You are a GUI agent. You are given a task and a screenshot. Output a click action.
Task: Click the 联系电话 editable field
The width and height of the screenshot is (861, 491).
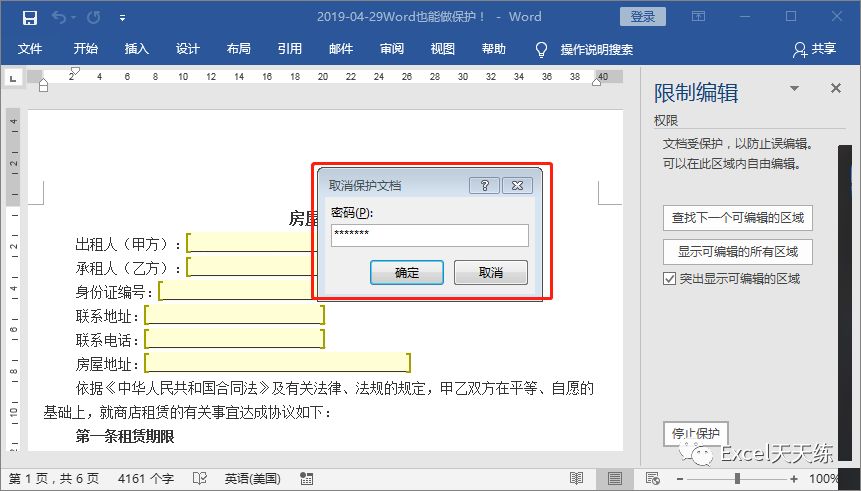coord(234,339)
